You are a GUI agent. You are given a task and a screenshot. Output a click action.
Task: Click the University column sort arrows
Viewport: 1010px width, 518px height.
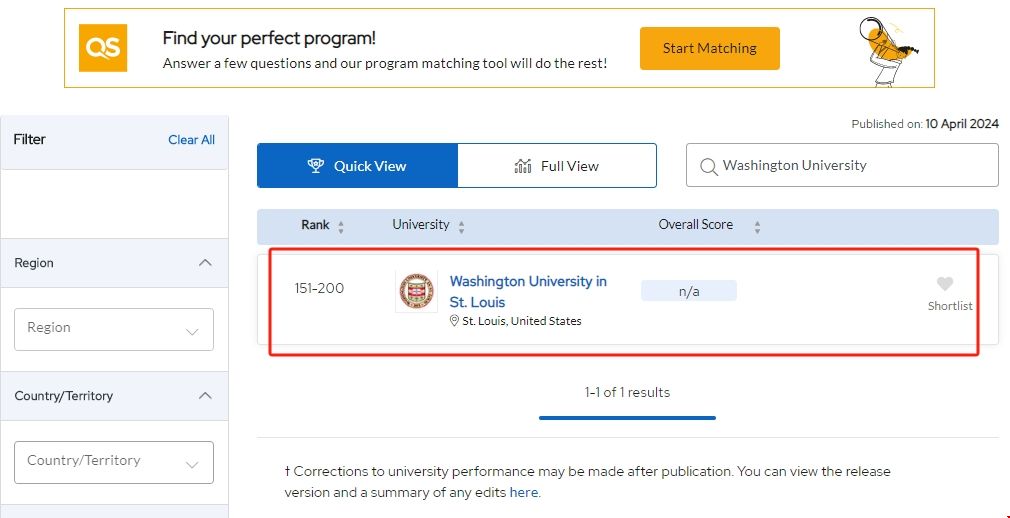coord(461,227)
